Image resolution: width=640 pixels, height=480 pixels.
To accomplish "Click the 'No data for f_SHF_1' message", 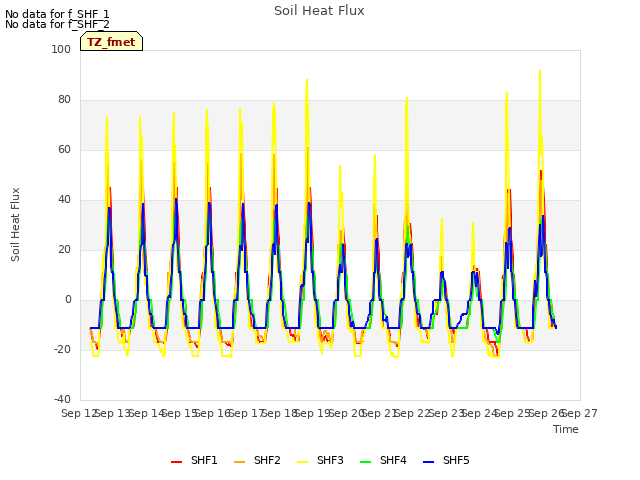I will 57,14.
